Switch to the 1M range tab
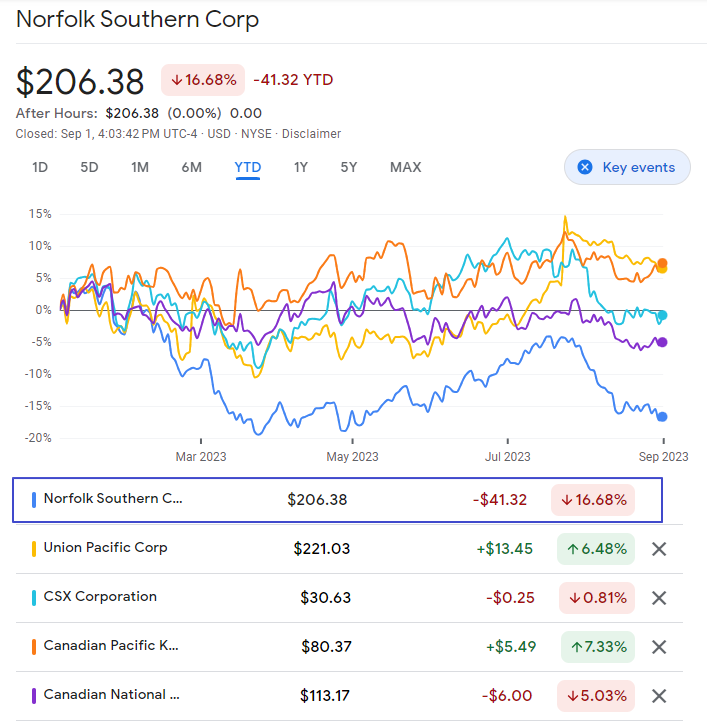The height and width of the screenshot is (727, 707). tap(140, 167)
